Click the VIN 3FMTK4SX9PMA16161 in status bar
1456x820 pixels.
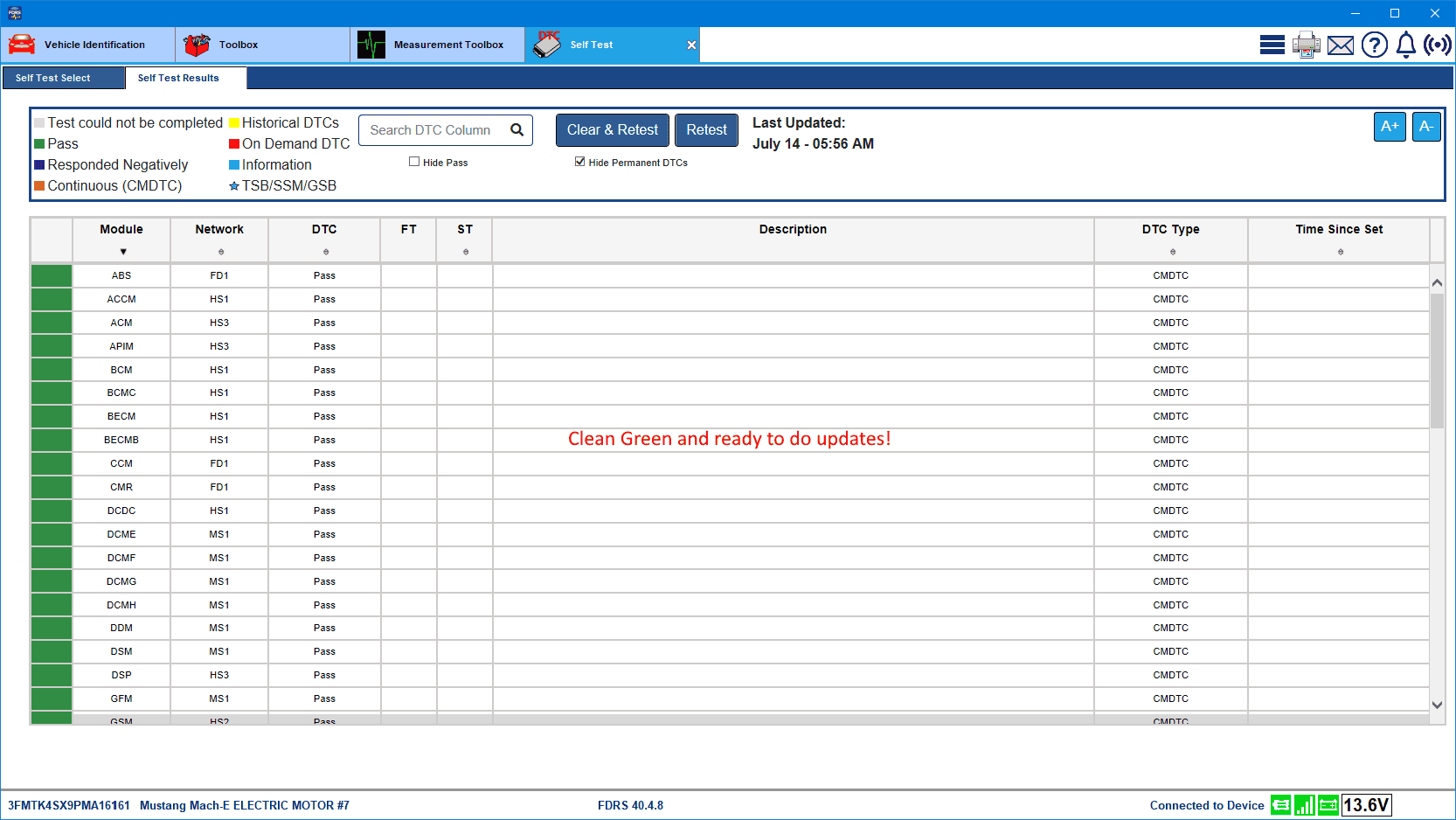point(69,805)
